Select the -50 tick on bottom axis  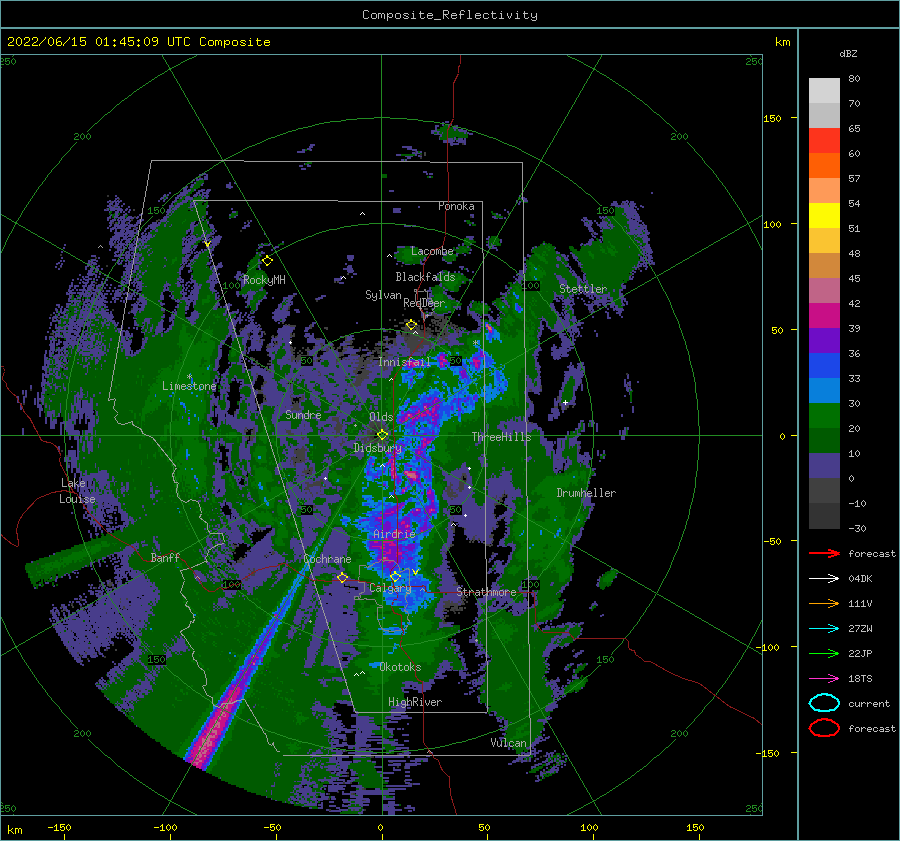272,828
